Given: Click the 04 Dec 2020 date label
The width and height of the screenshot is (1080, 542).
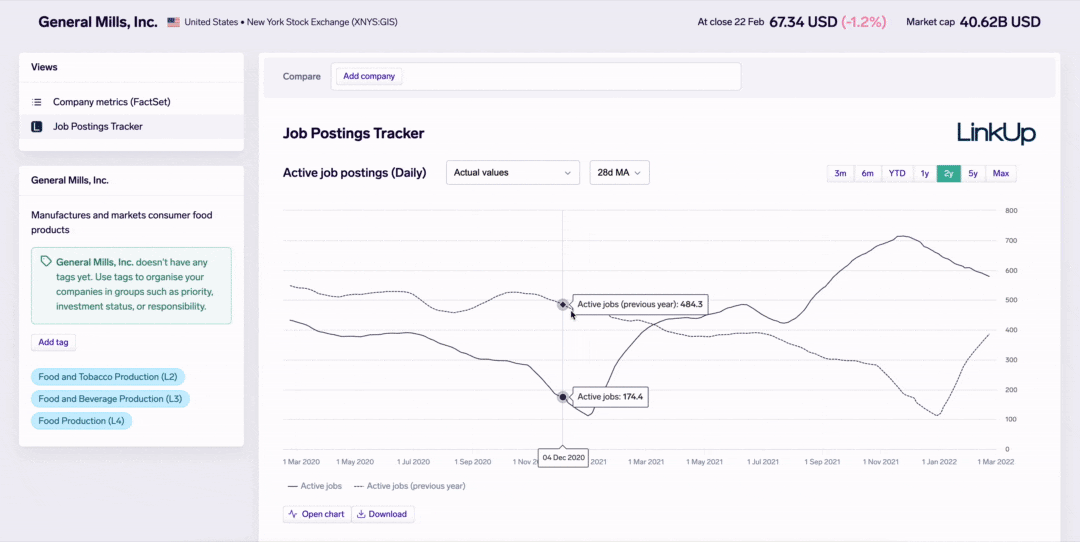Looking at the screenshot, I should coord(563,457).
